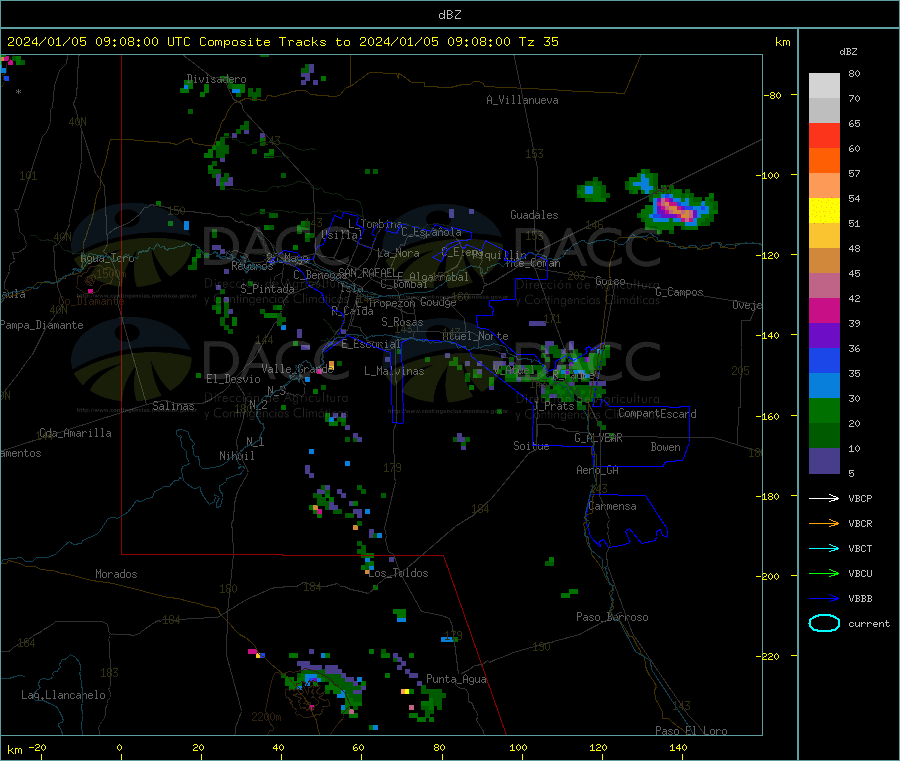Click the Divisadero map label
This screenshot has width=900, height=761.
[216, 79]
